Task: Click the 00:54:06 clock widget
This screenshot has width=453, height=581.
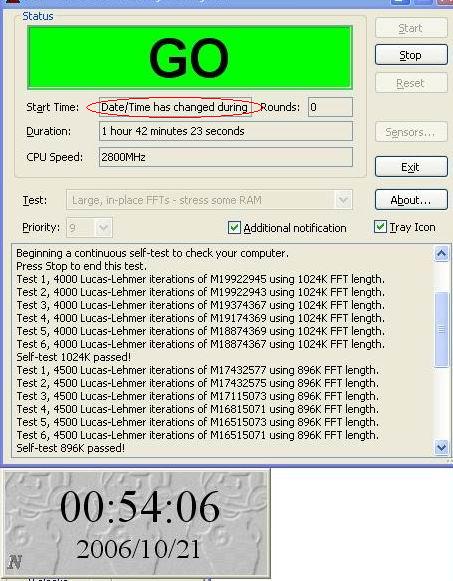Action: coord(137,524)
